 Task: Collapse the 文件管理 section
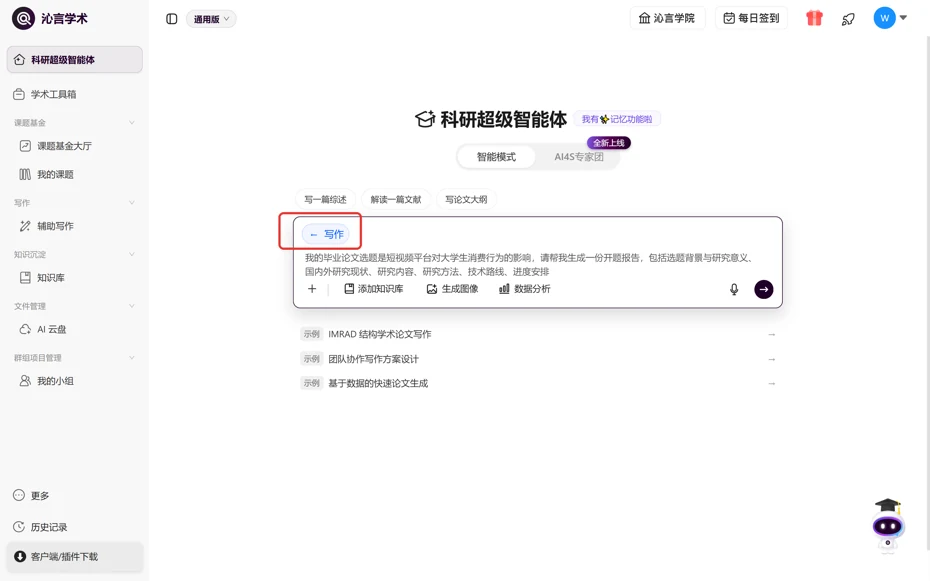pyautogui.click(x=132, y=306)
